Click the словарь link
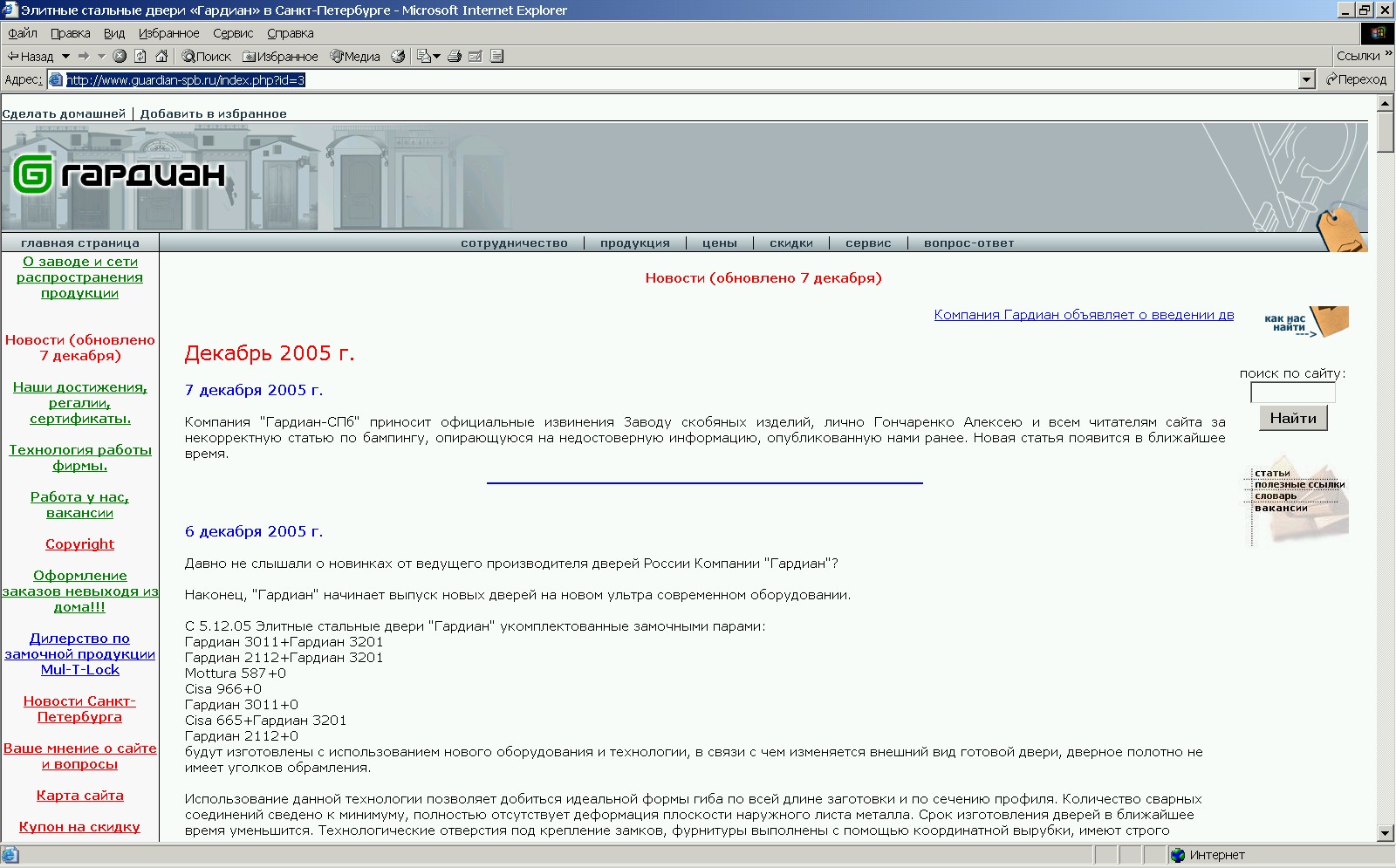1396x868 pixels. pos(1276,496)
